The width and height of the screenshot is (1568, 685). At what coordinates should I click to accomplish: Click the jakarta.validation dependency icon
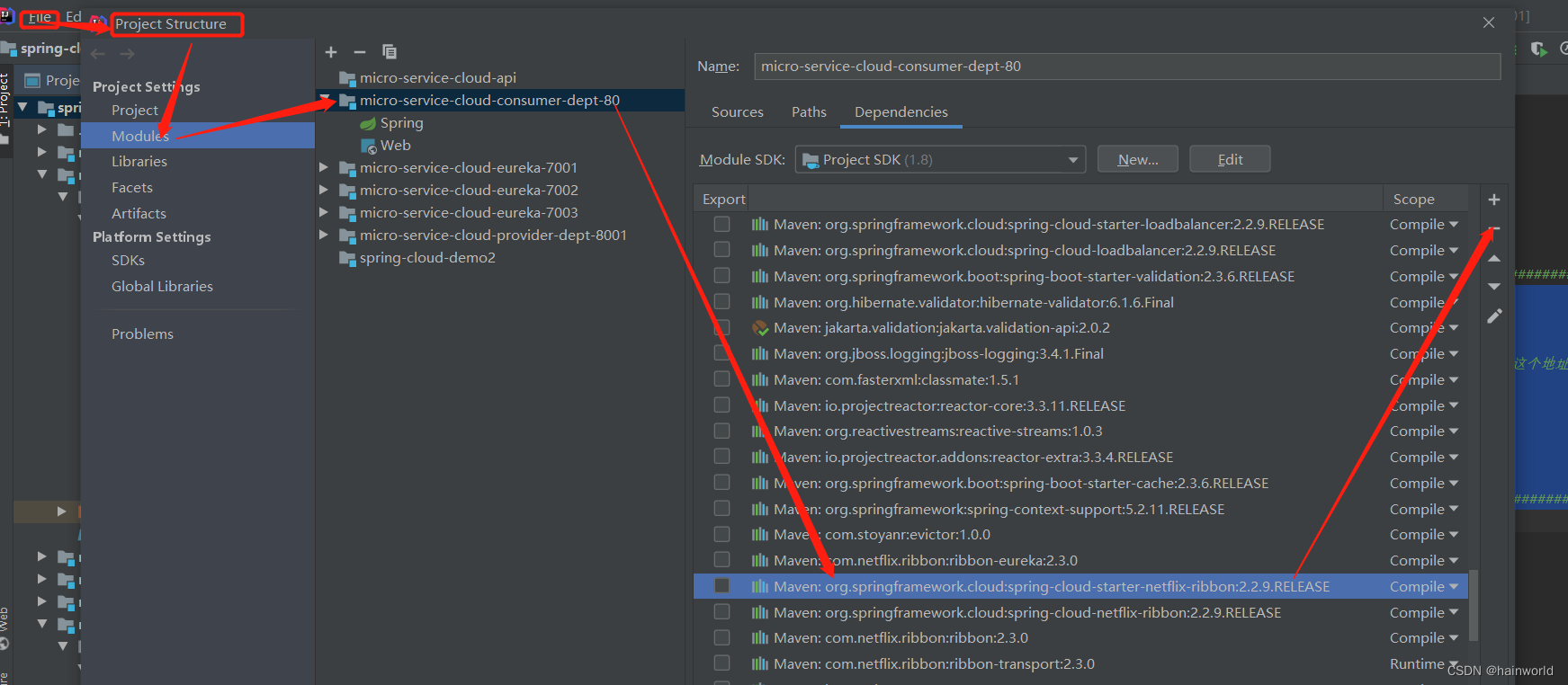click(760, 328)
